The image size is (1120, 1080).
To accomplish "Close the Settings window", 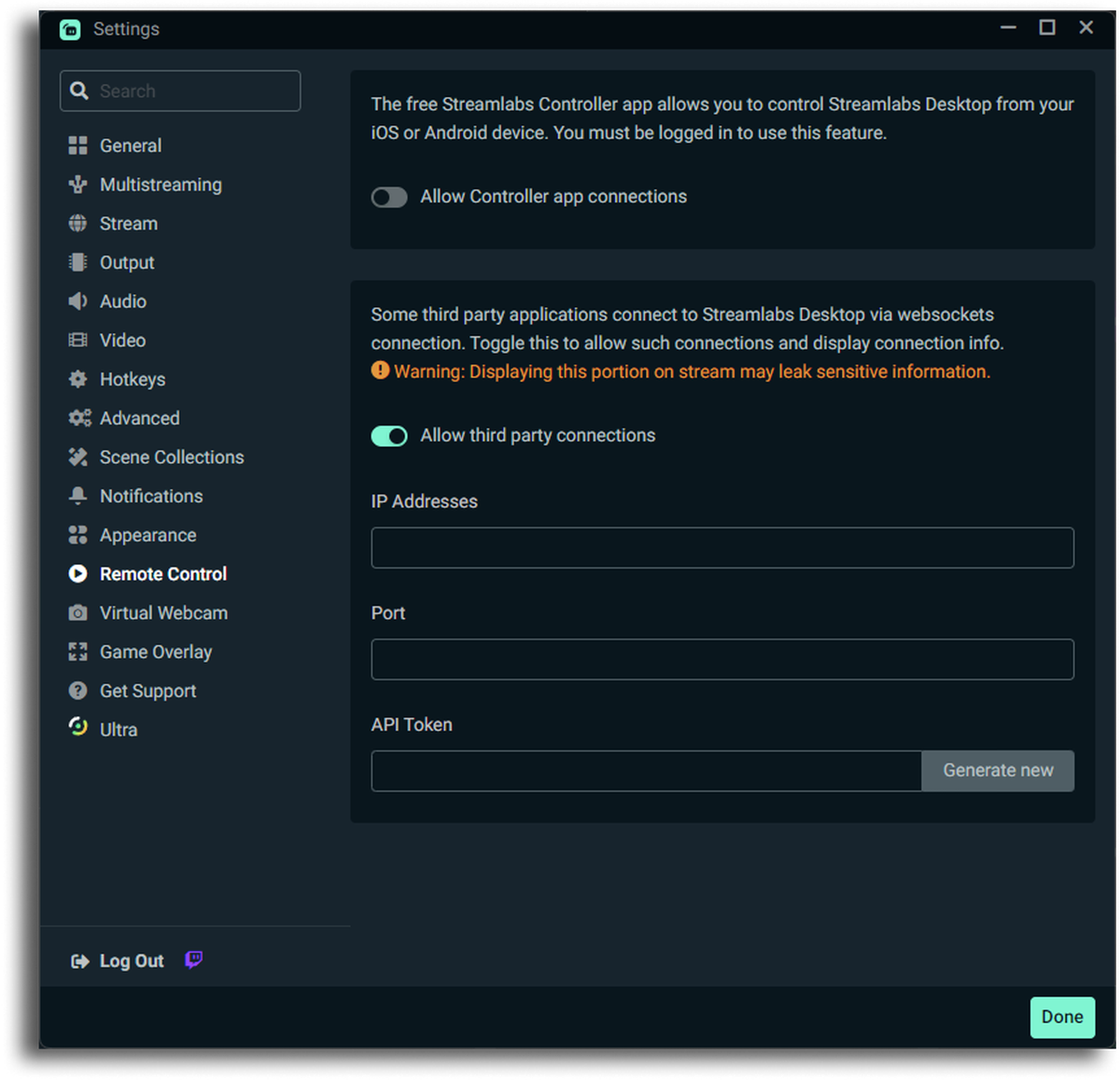I will [1086, 28].
